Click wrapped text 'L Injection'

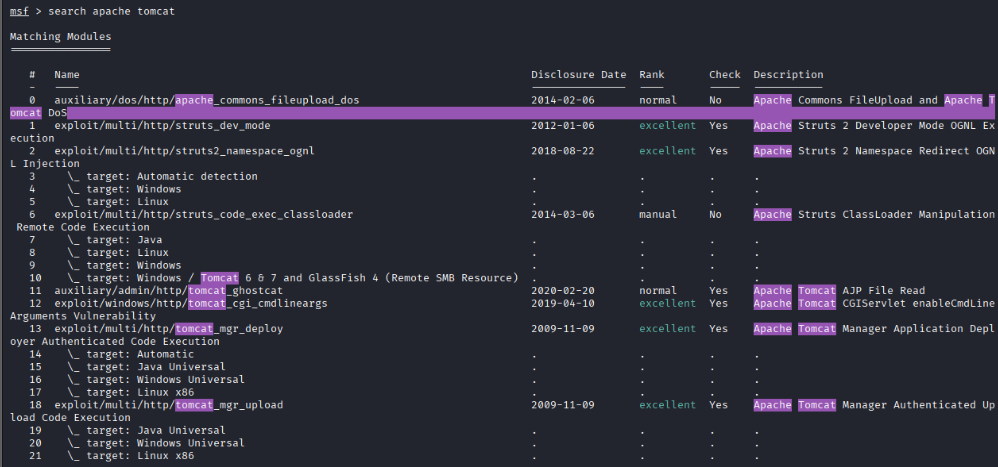(x=45, y=164)
